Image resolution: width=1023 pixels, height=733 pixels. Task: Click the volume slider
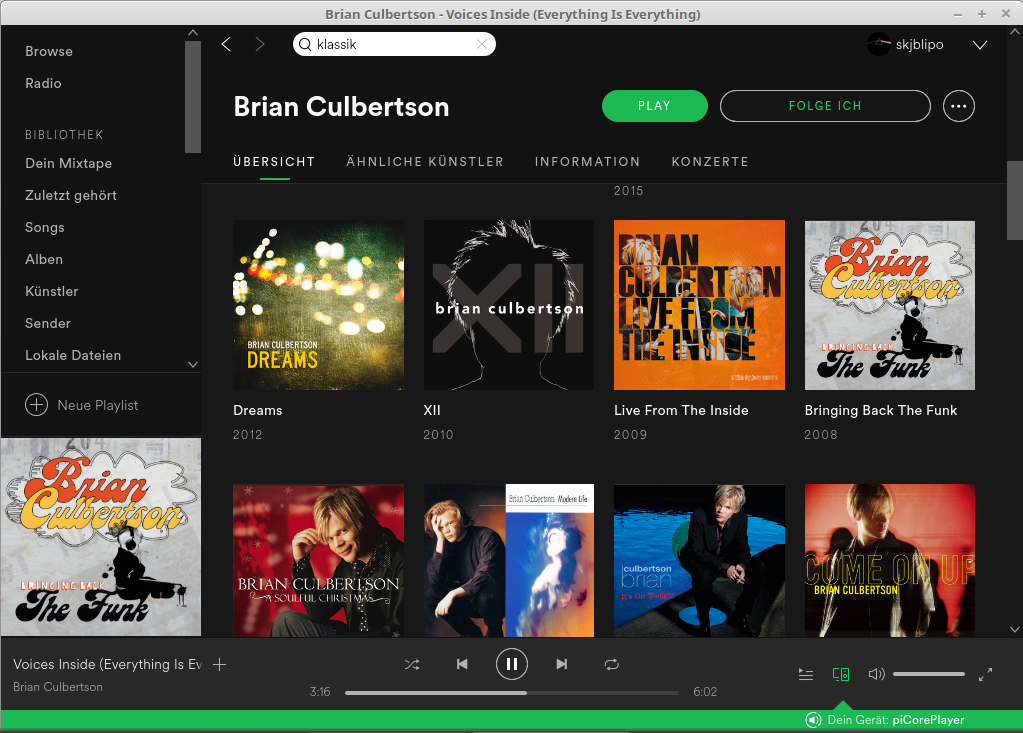929,674
